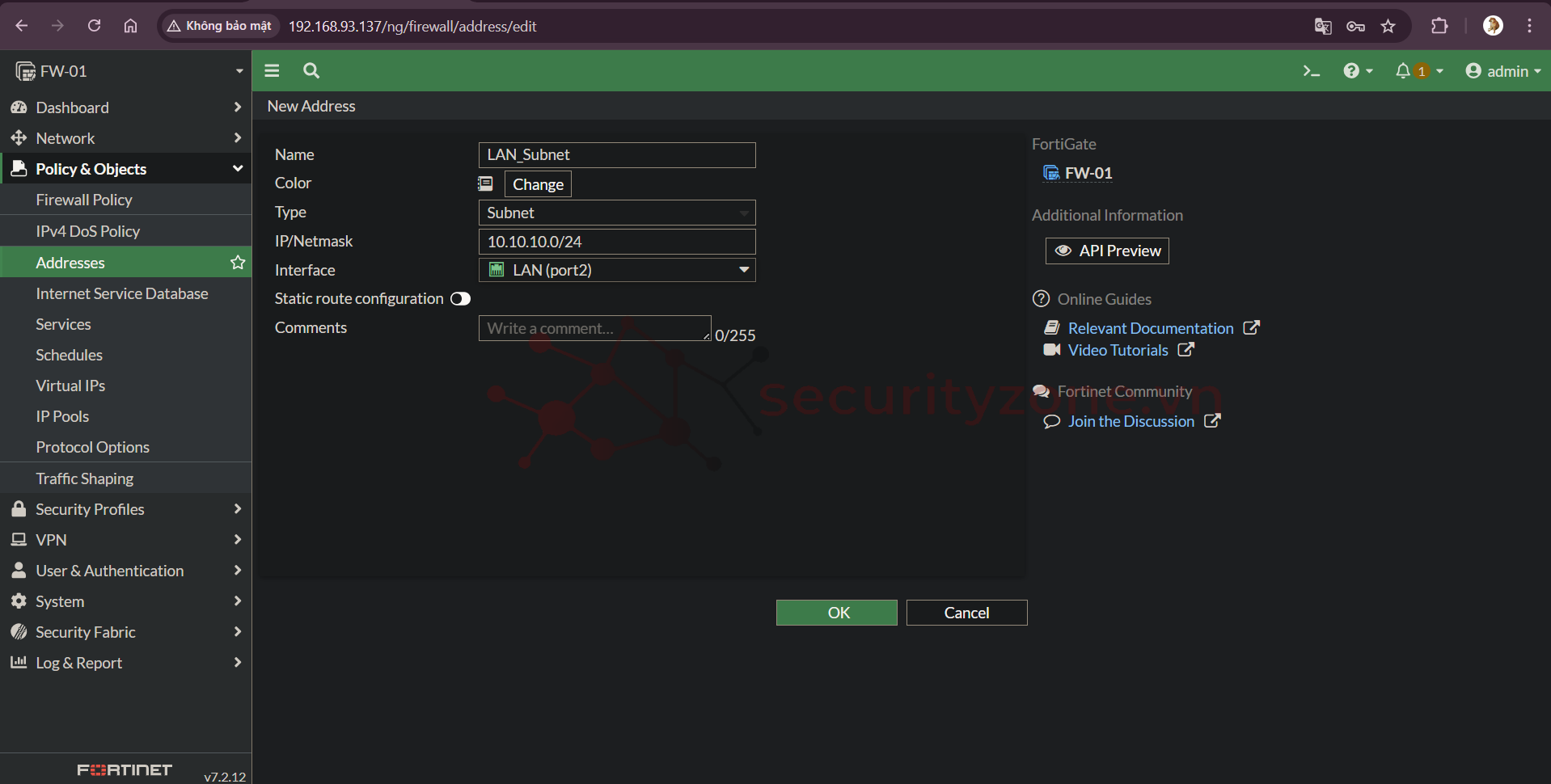
Task: Open the notifications bell icon
Action: [x=1403, y=71]
